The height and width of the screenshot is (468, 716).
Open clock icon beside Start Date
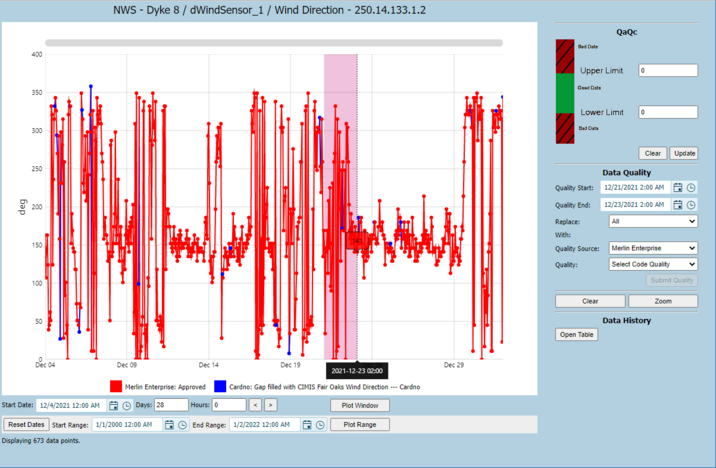[x=126, y=405]
